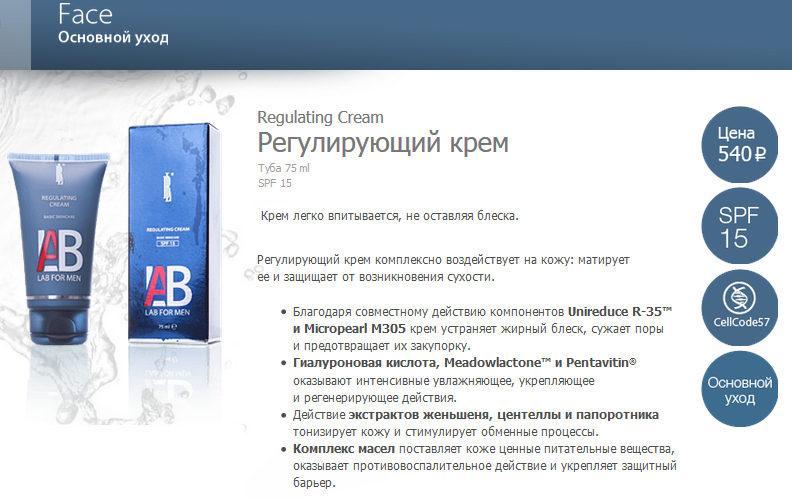This screenshot has height=498, width=792.
Task: Click экстрактов женьшеня bold phrase
Action: pyautogui.click(x=419, y=415)
